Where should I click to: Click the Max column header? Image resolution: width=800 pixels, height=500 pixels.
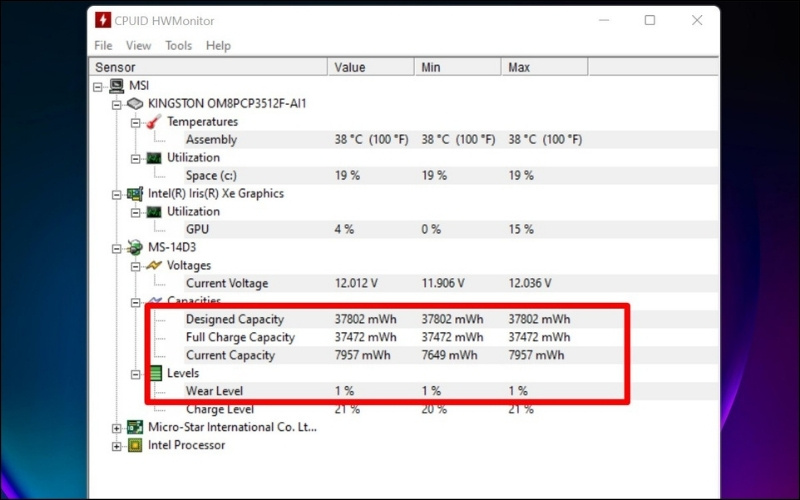544,67
